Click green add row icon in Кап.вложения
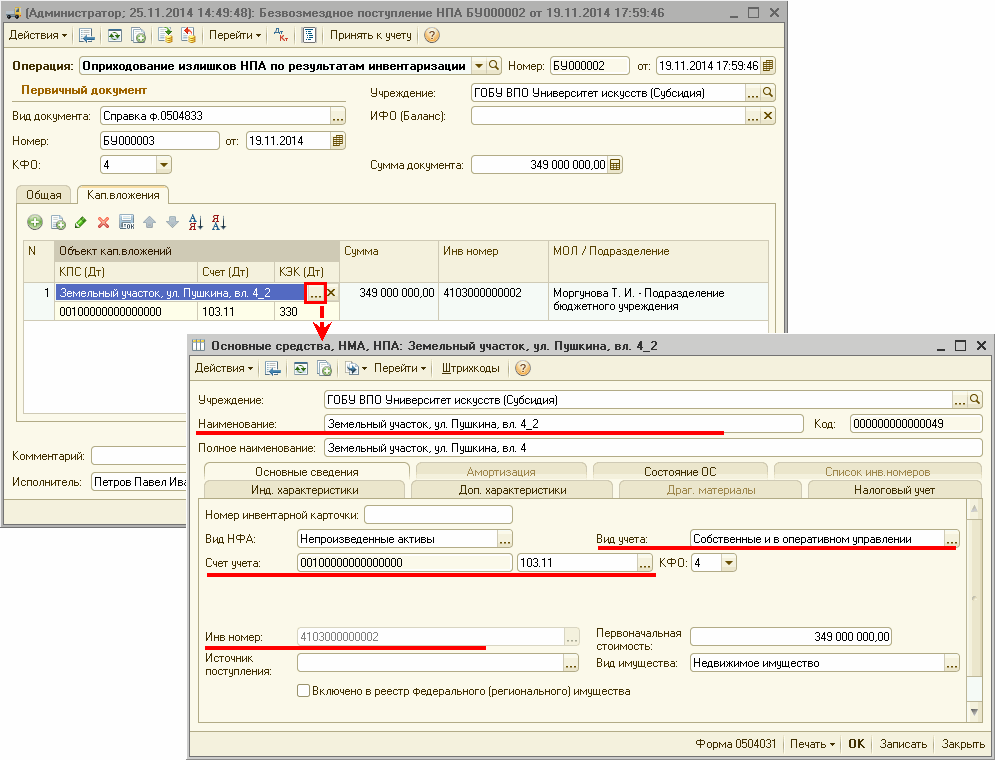The width and height of the screenshot is (995, 760). (35, 222)
